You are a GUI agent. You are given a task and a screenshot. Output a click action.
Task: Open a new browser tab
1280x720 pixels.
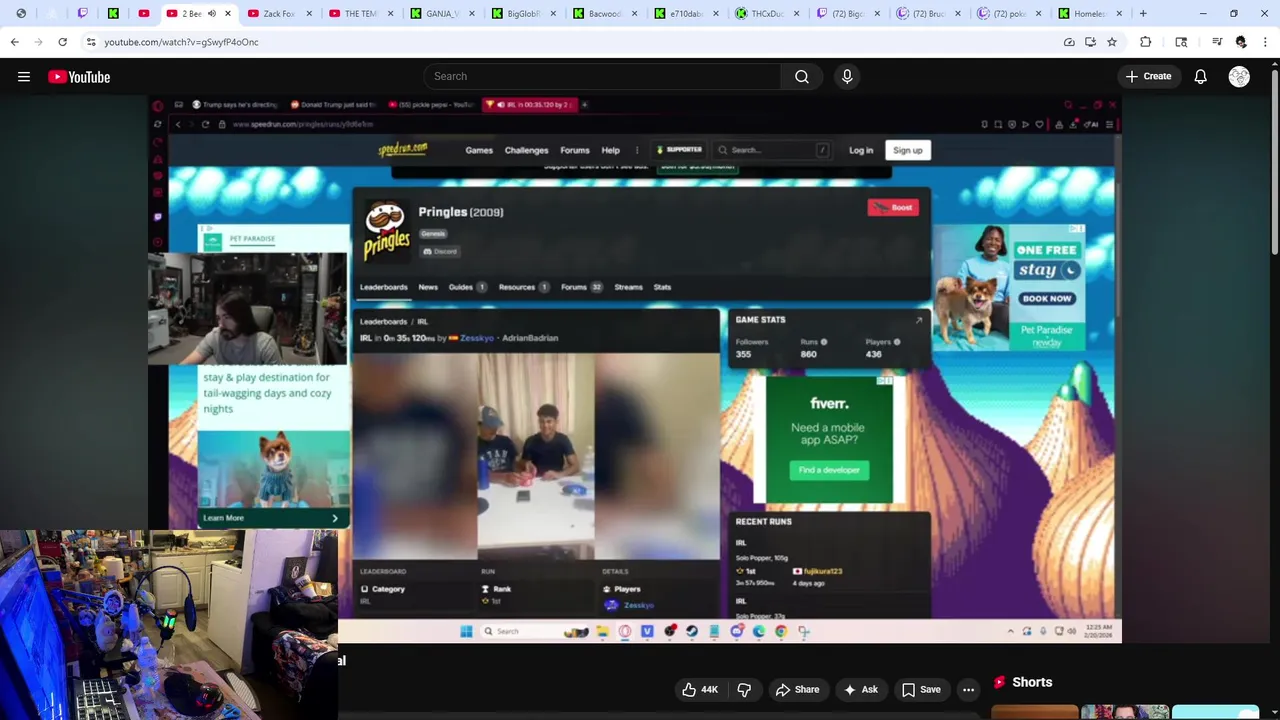(x=1143, y=13)
